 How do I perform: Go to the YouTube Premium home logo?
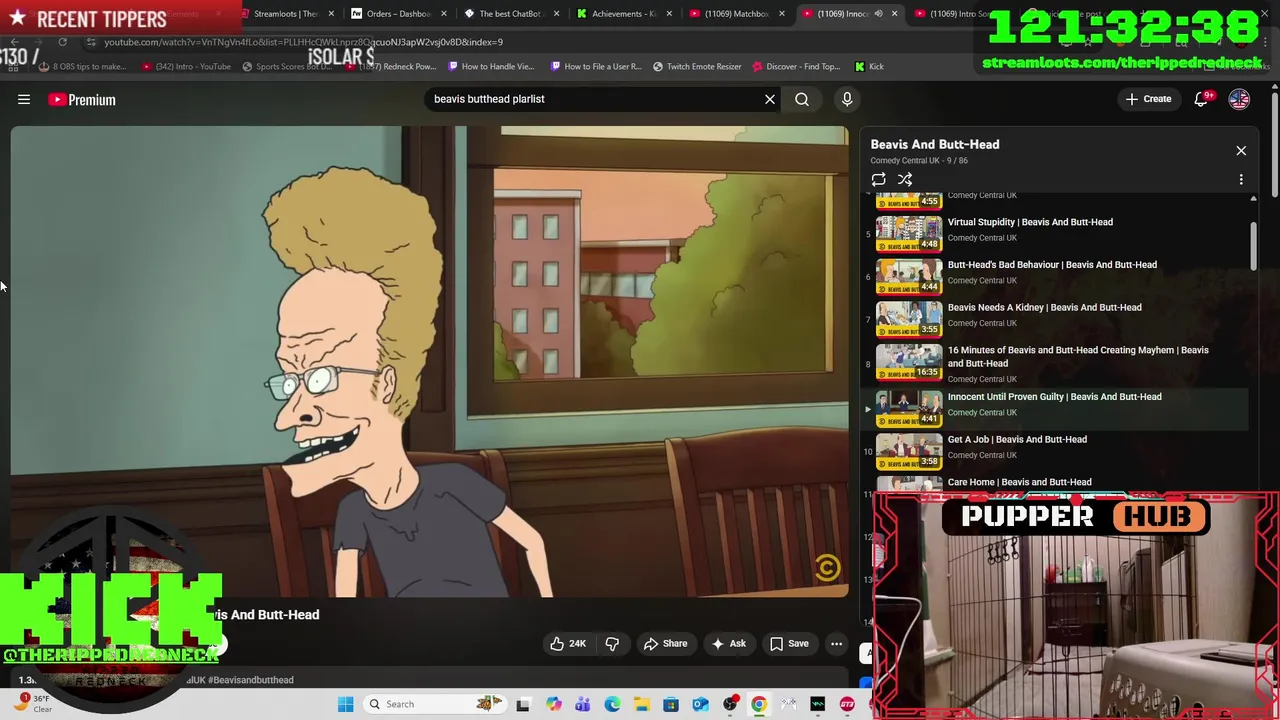click(82, 99)
